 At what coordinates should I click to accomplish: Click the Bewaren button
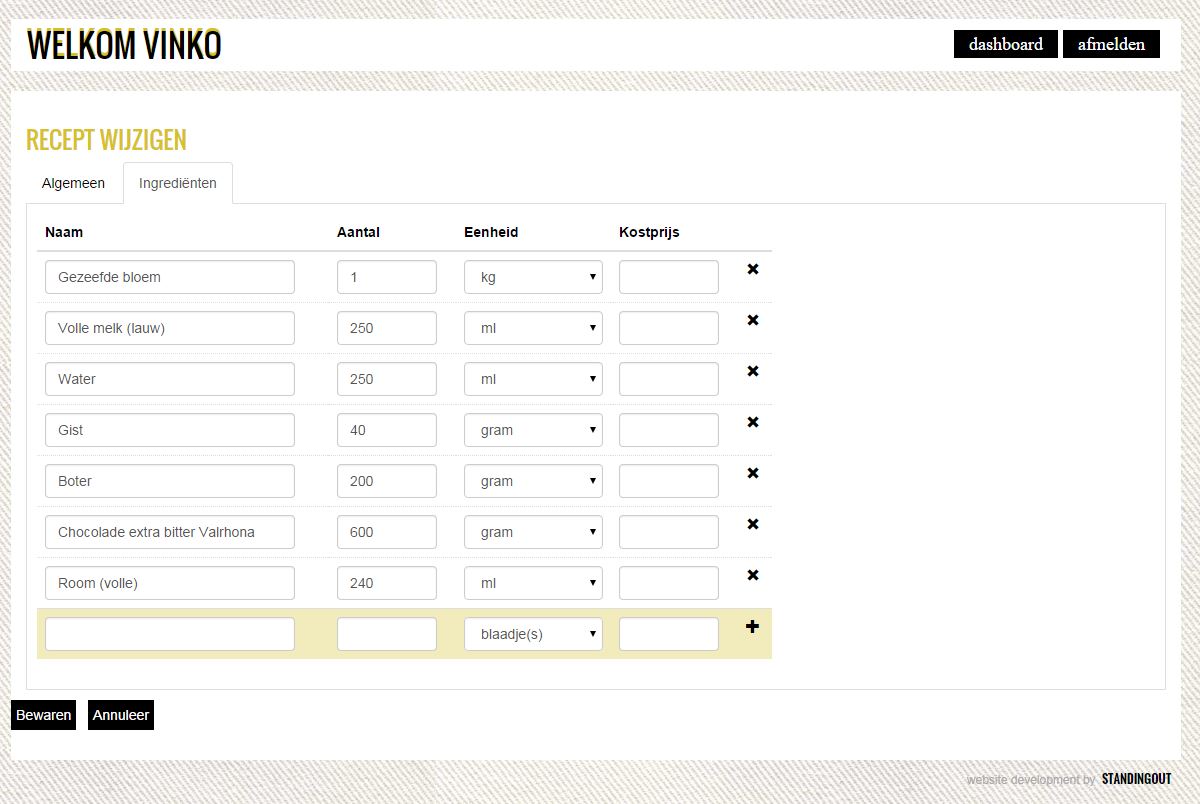(x=44, y=715)
